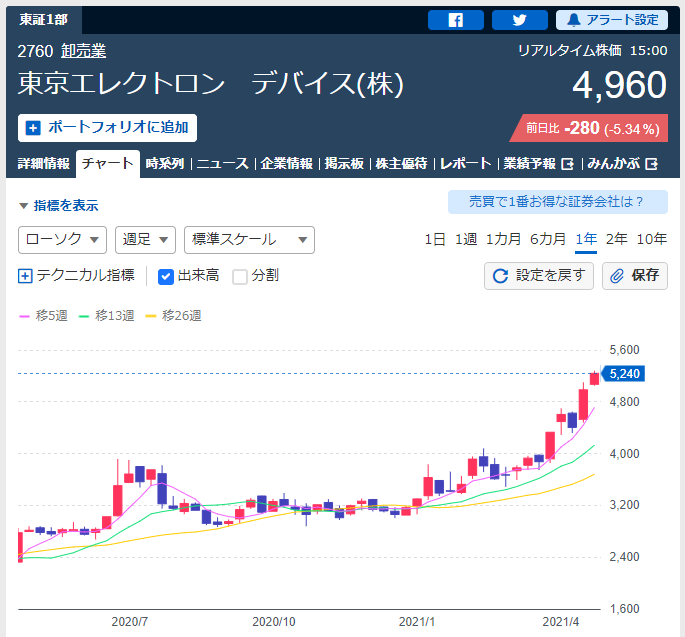Collapse 指標を表示 section
The width and height of the screenshot is (685, 637).
click(59, 205)
